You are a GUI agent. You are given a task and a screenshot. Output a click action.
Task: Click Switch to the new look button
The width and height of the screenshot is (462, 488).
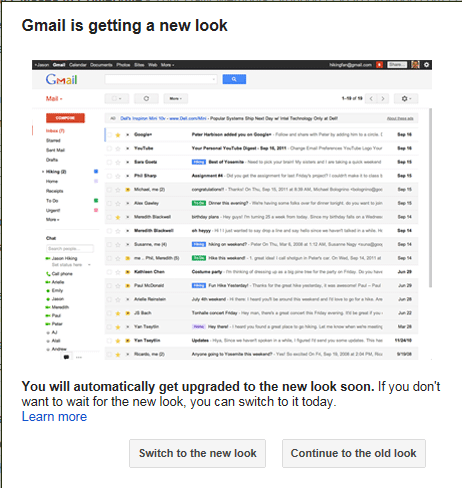click(x=197, y=453)
